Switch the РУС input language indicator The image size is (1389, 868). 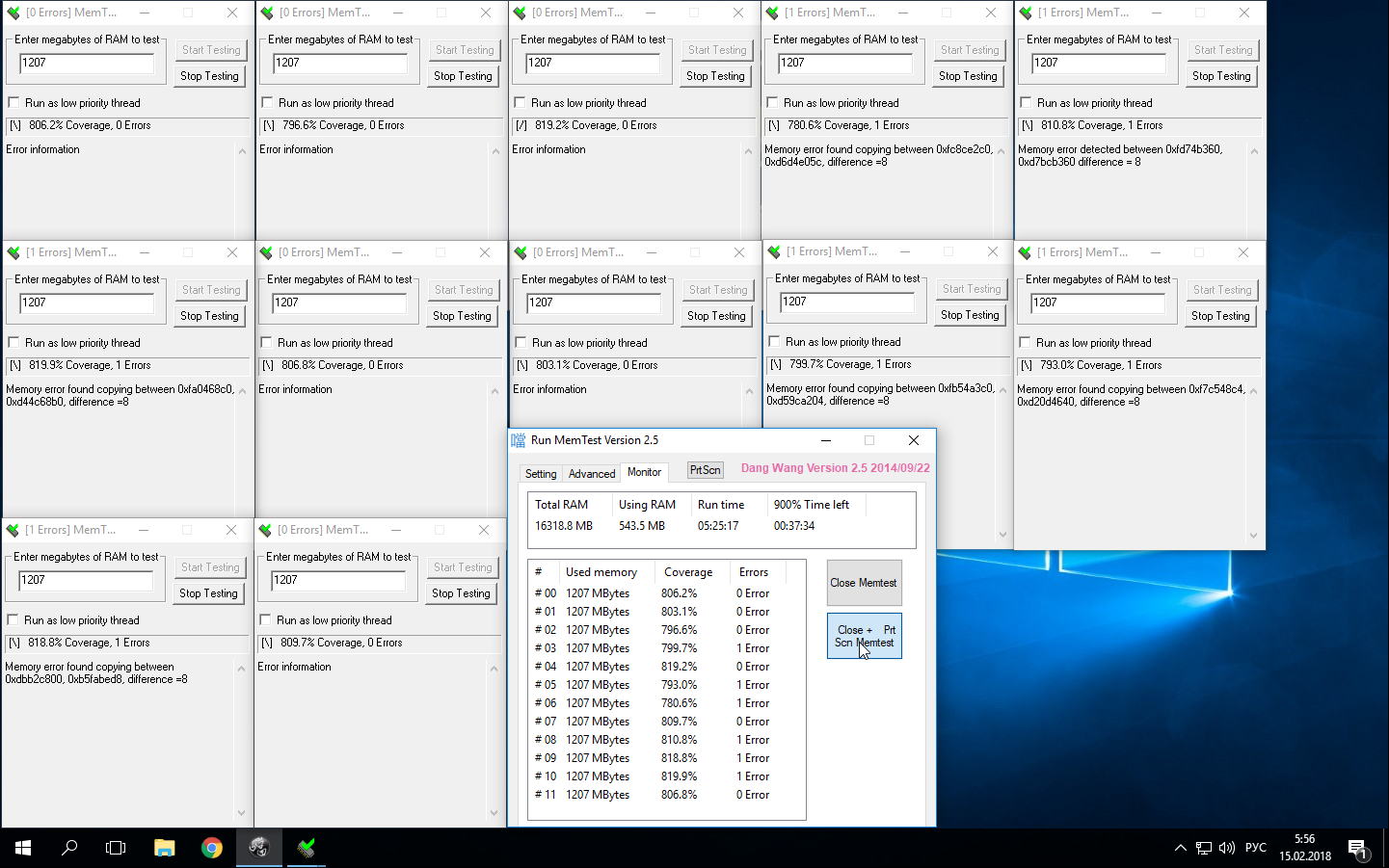pyautogui.click(x=1256, y=848)
